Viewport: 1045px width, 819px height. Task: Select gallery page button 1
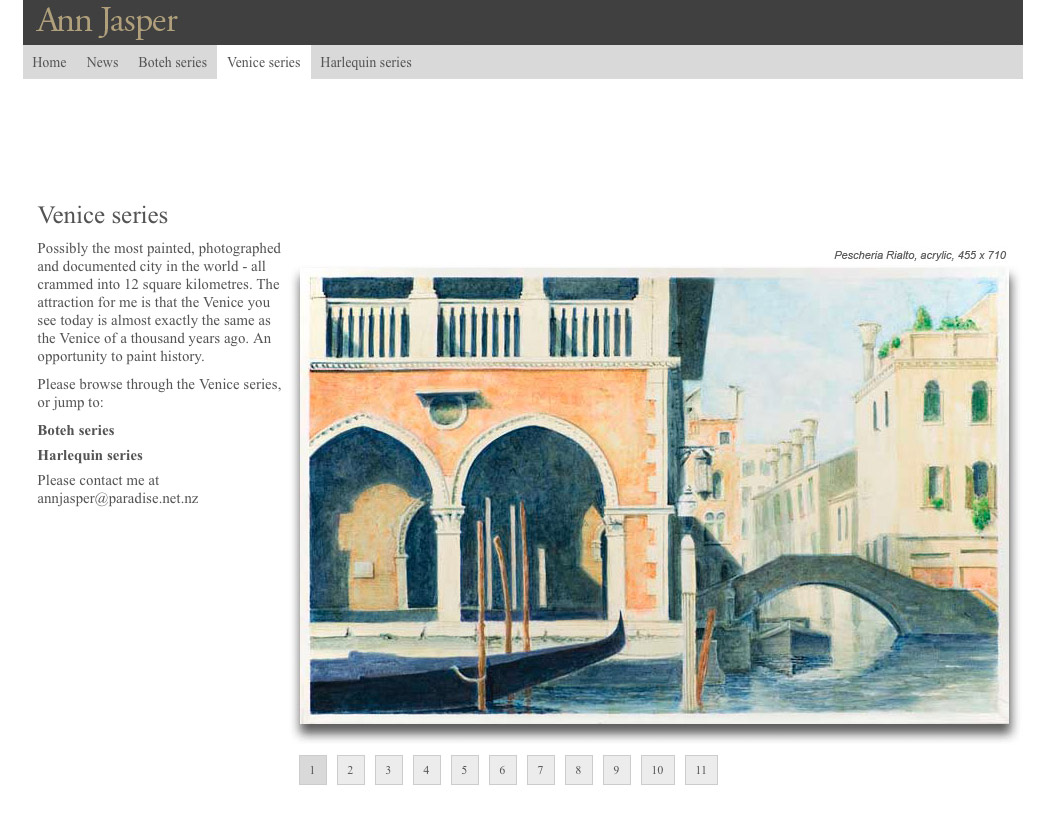pos(312,770)
